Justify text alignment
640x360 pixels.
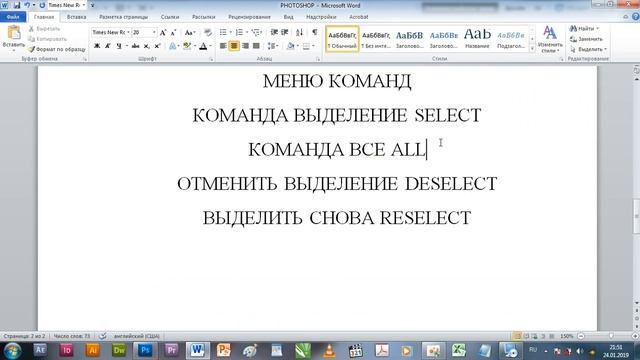[x=256, y=46]
